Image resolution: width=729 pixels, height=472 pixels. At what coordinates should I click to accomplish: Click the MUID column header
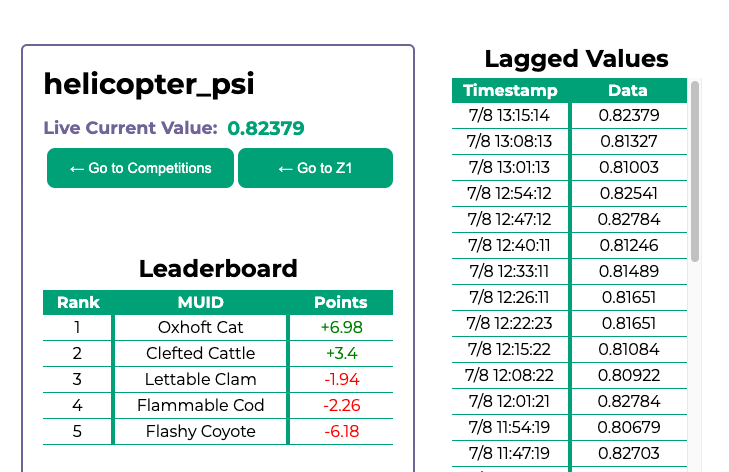coord(200,302)
